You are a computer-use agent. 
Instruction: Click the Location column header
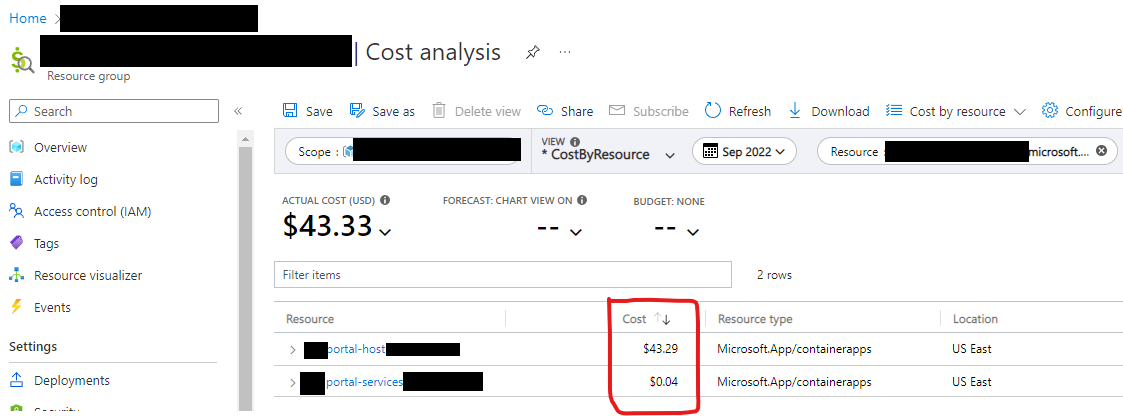[975, 319]
